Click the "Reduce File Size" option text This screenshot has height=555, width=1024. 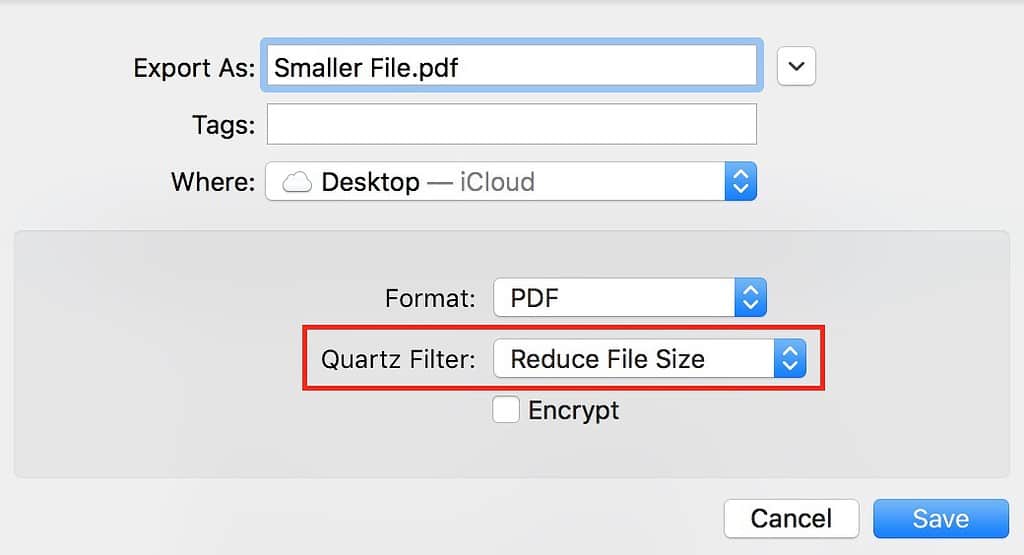(x=607, y=359)
